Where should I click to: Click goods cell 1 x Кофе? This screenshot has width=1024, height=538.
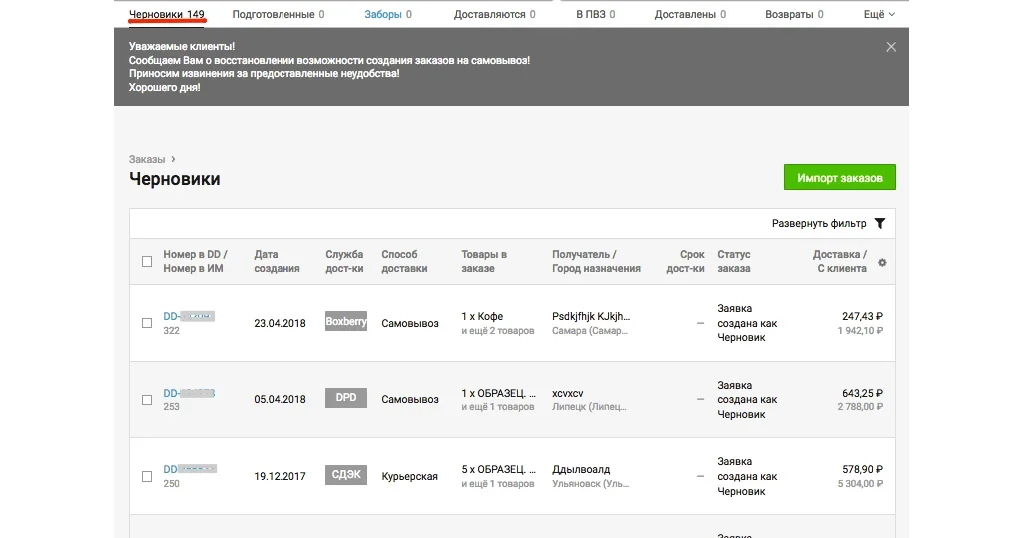click(482, 316)
